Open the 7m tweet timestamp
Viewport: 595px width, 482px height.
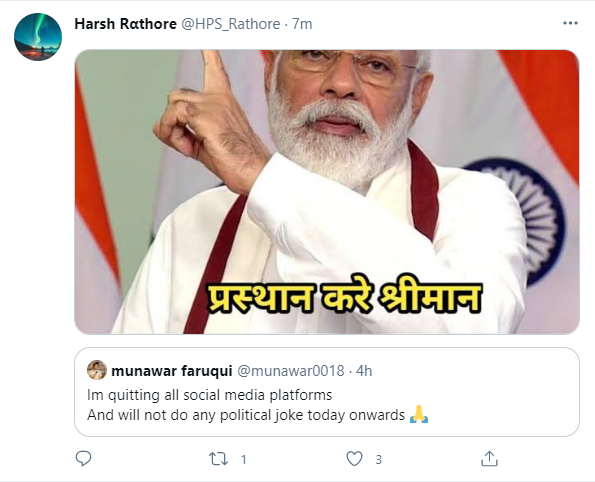pos(302,24)
